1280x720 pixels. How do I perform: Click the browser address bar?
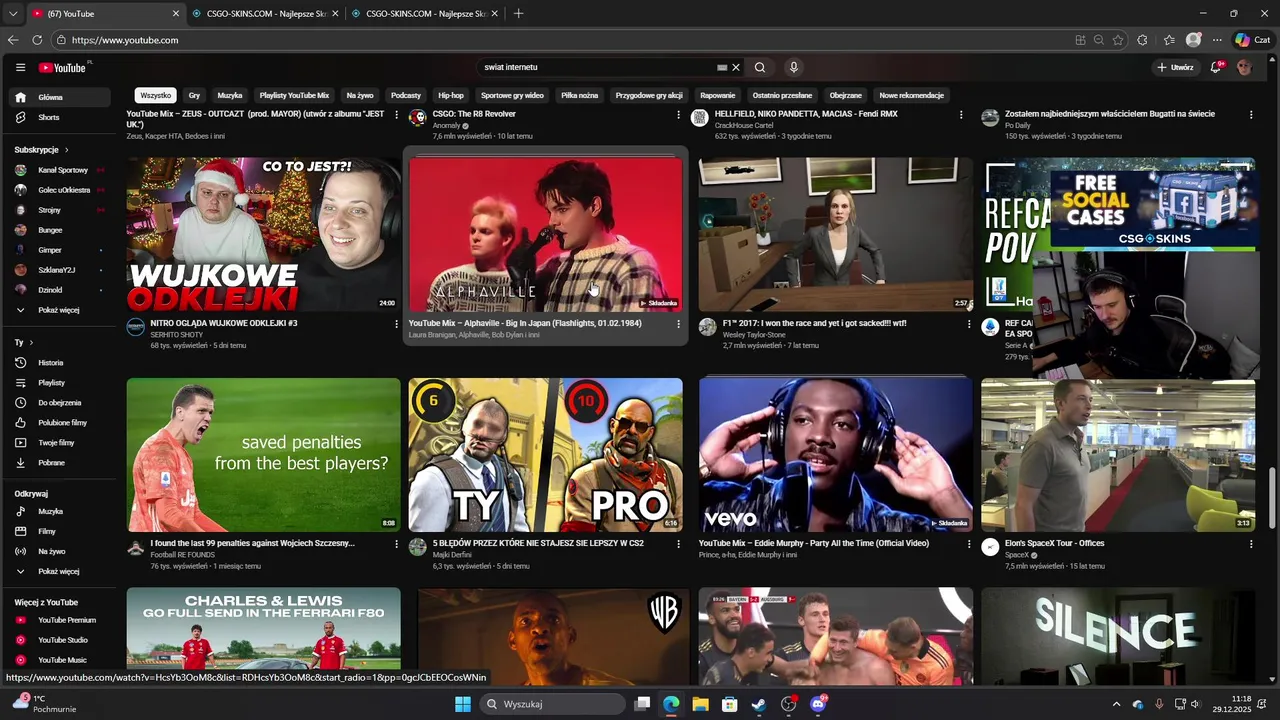click(560, 40)
